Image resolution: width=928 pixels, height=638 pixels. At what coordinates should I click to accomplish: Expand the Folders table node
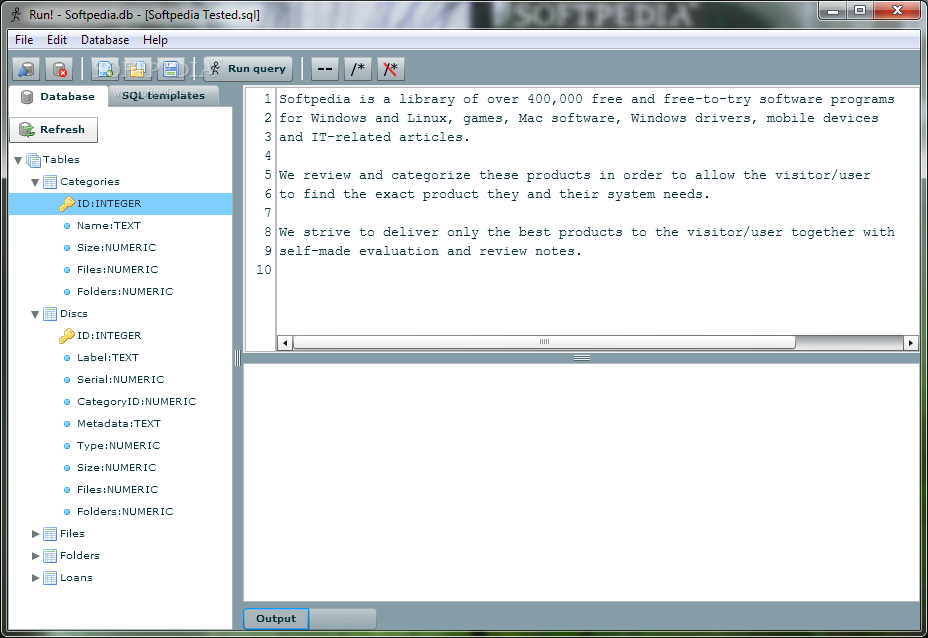pyautogui.click(x=36, y=556)
